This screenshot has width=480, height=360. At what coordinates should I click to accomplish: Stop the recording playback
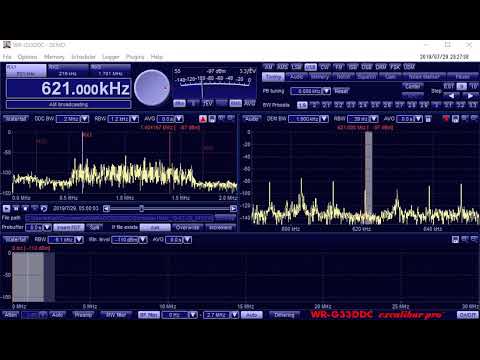[x=25, y=209]
